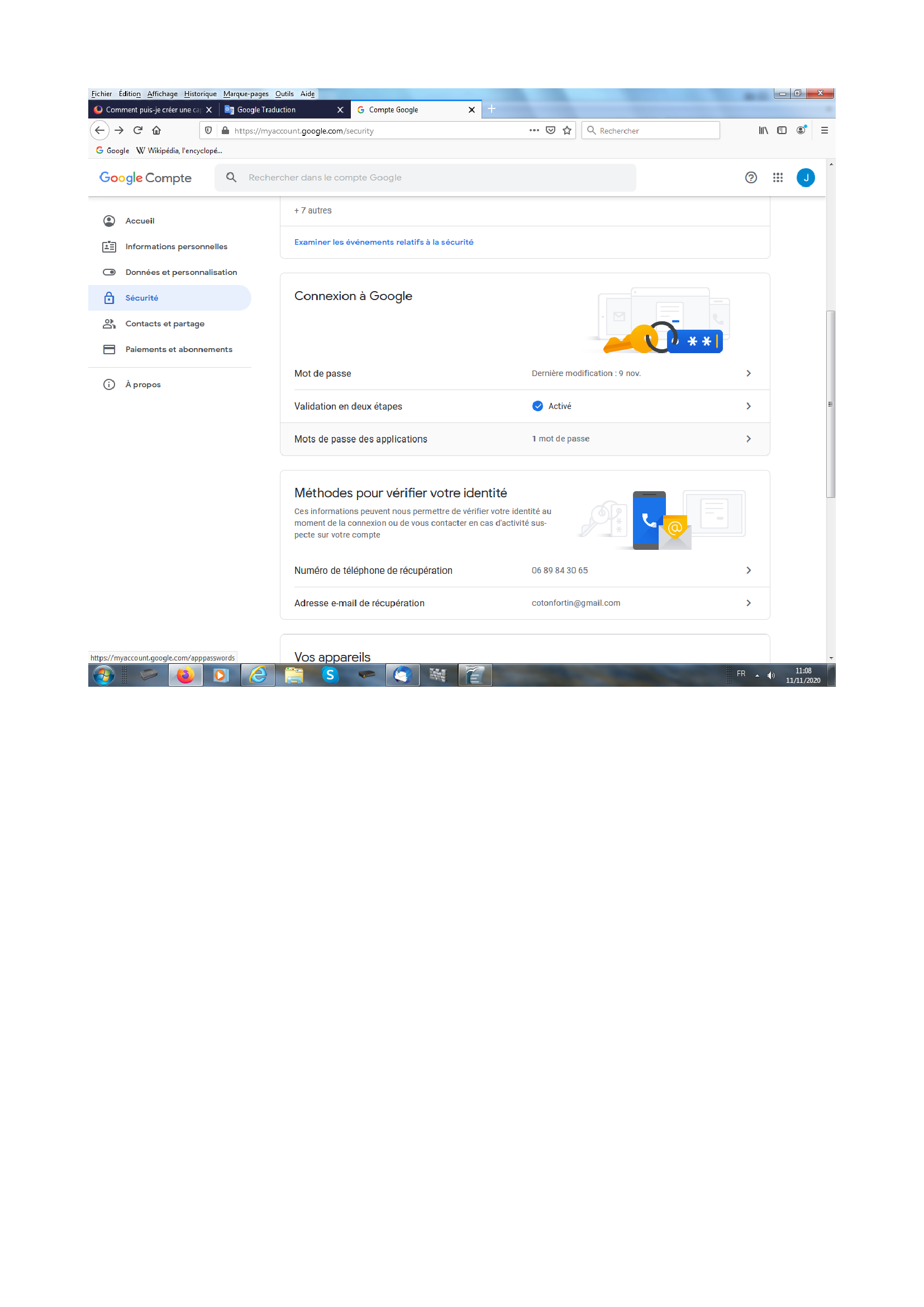Open Internet Explorer from the taskbar
Screen dimensions: 924x1307
pyautogui.click(x=258, y=676)
